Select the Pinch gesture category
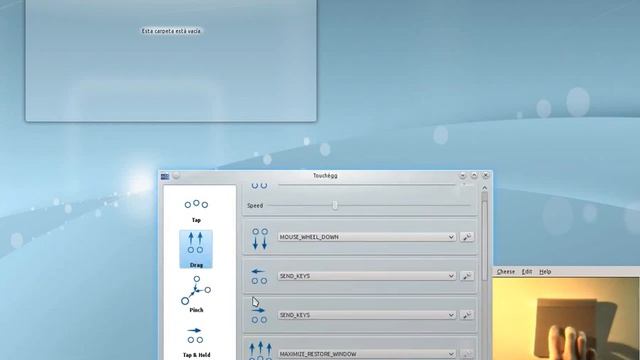 click(x=196, y=294)
